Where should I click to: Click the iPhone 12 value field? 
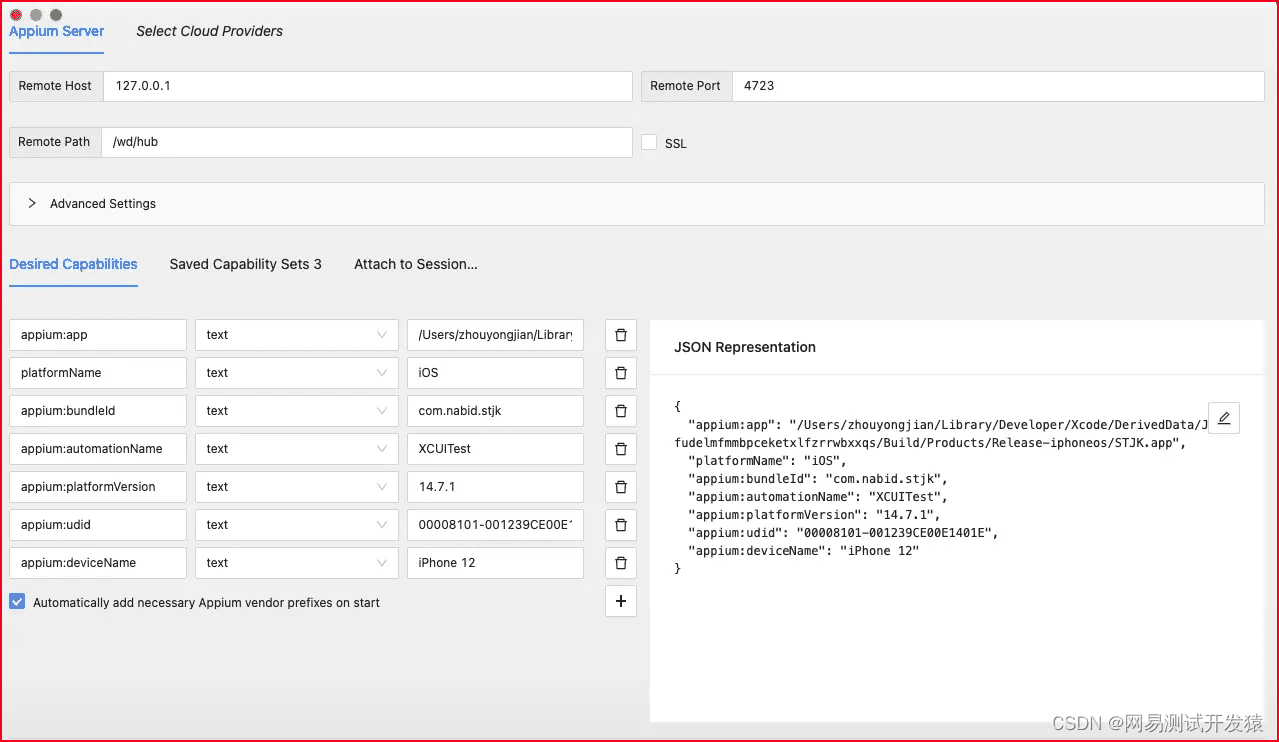tap(495, 563)
